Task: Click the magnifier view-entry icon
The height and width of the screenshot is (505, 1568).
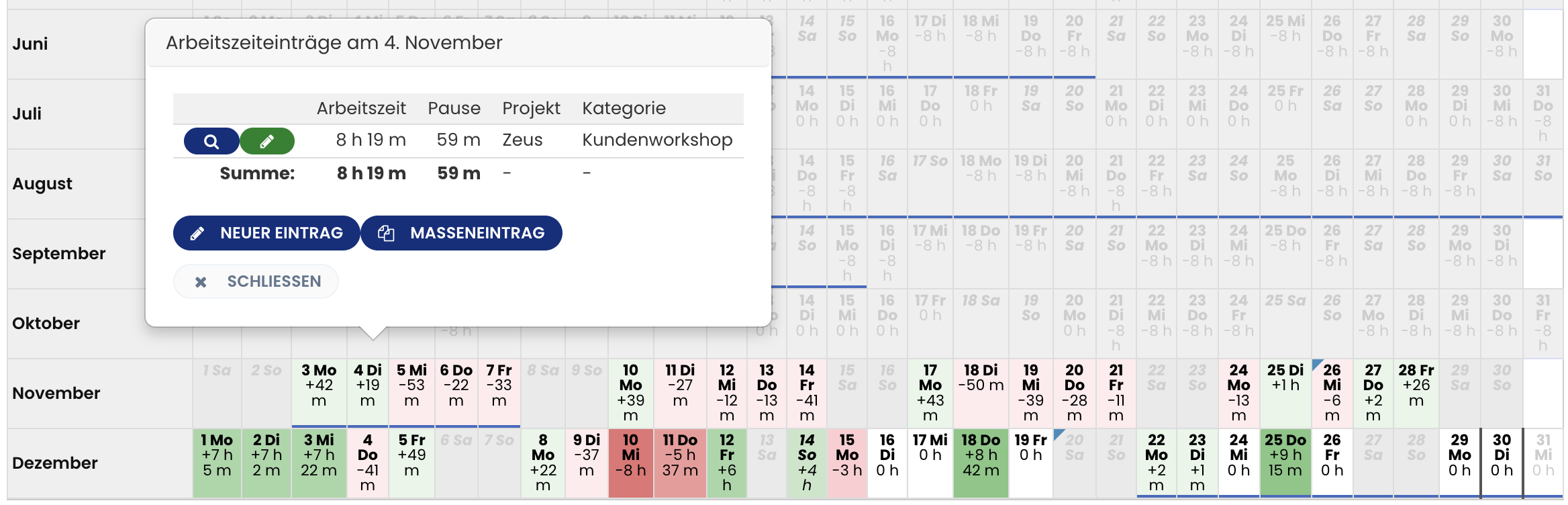Action: (211, 141)
